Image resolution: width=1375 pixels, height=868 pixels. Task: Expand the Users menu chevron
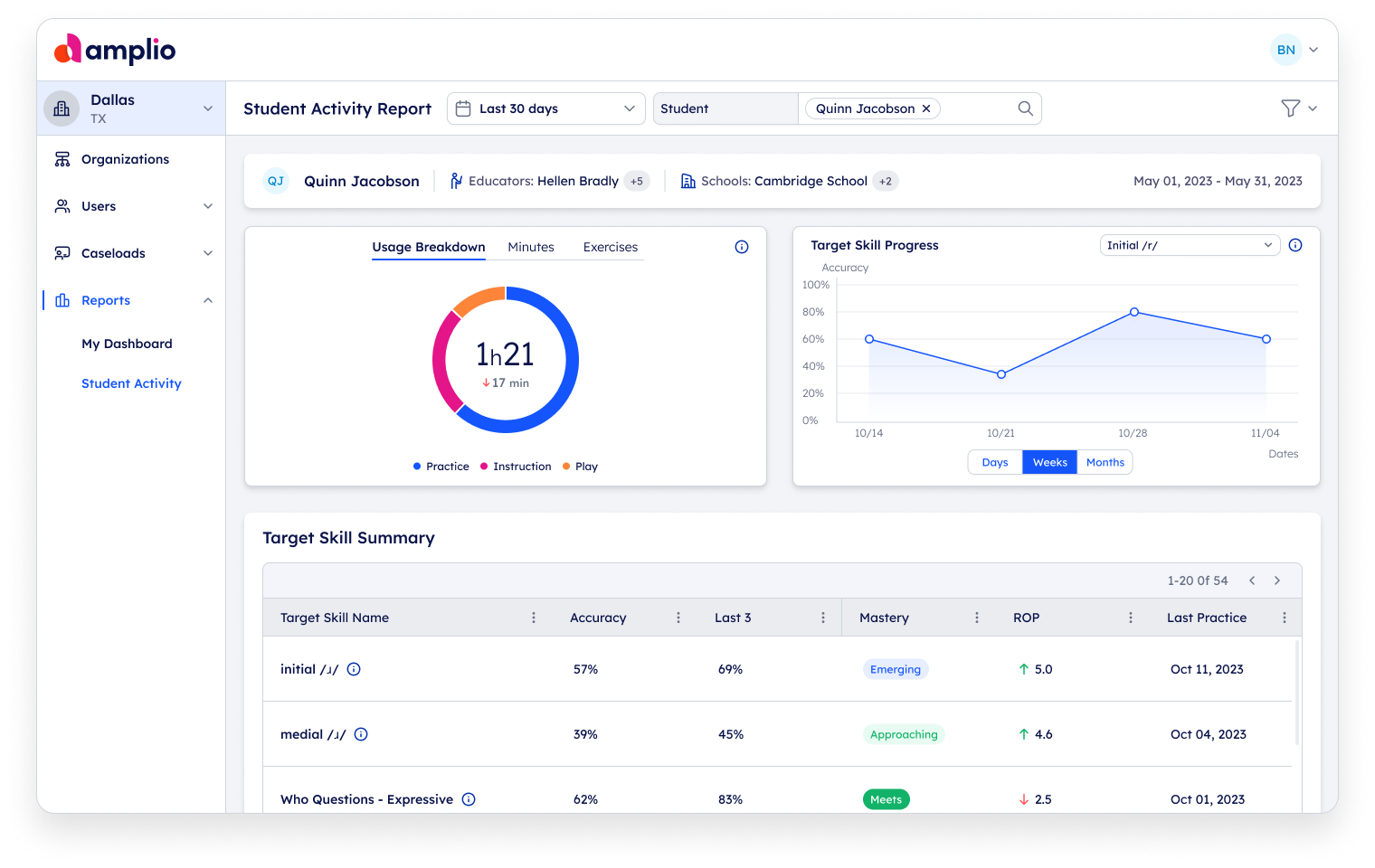coord(208,206)
